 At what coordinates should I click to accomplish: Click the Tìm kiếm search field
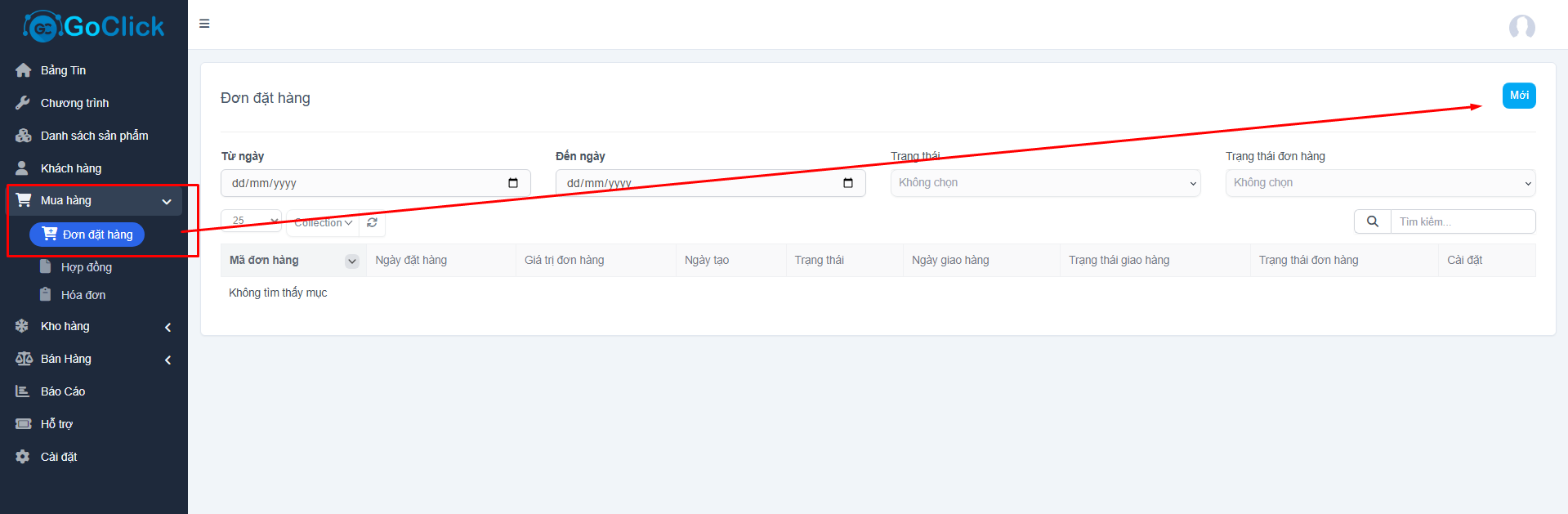click(1463, 221)
